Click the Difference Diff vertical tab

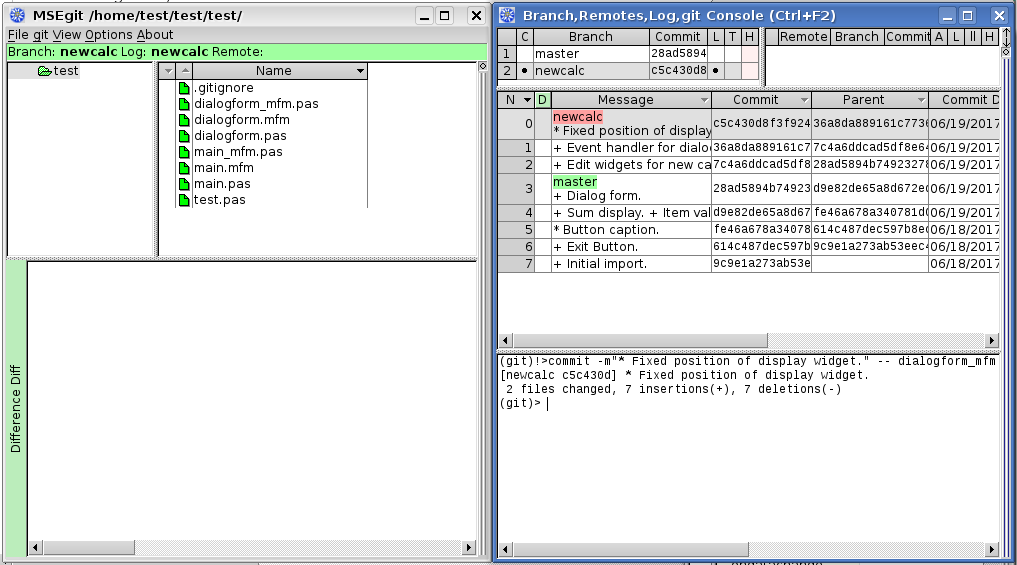pos(15,408)
